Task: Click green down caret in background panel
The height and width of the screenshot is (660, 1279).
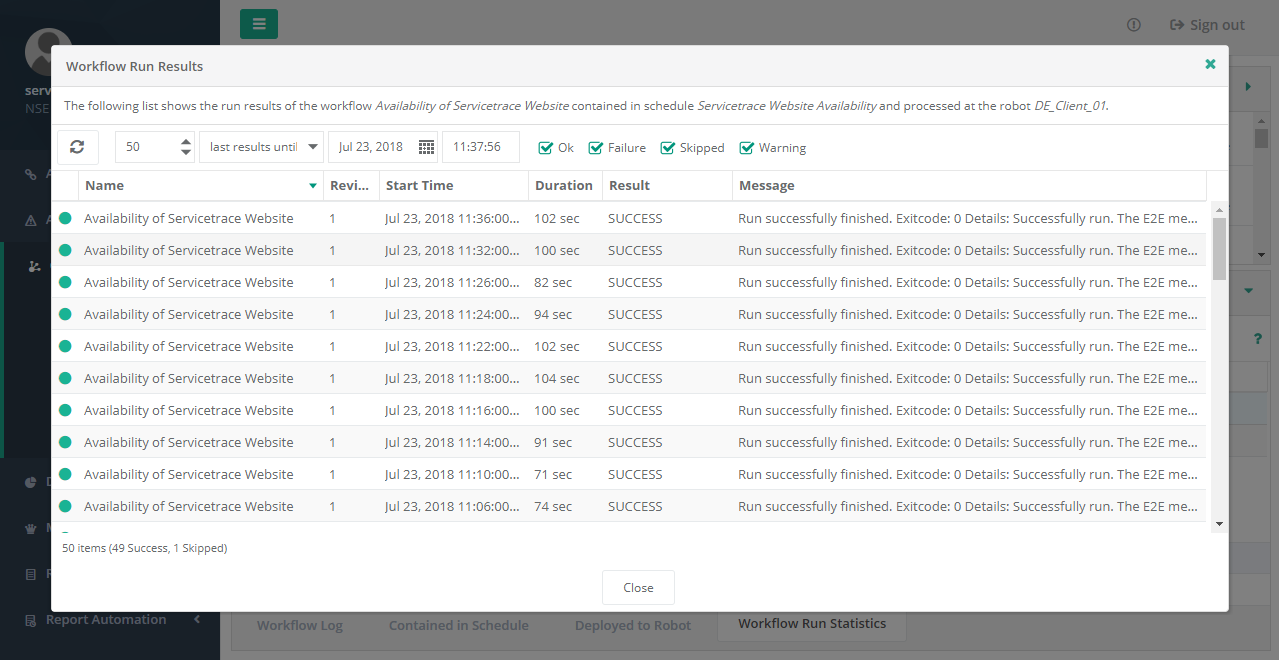Action: coord(1249,291)
